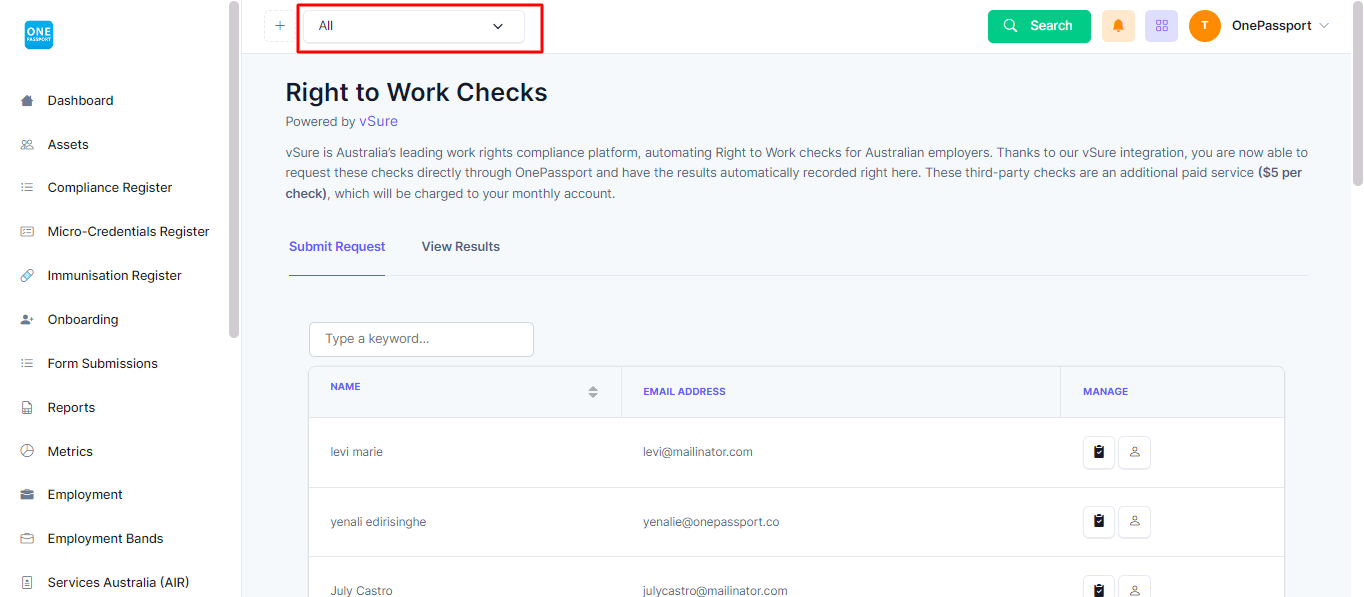This screenshot has height=597, width=1364.
Task: Click the main page scrollbar
Action: click(1358, 94)
